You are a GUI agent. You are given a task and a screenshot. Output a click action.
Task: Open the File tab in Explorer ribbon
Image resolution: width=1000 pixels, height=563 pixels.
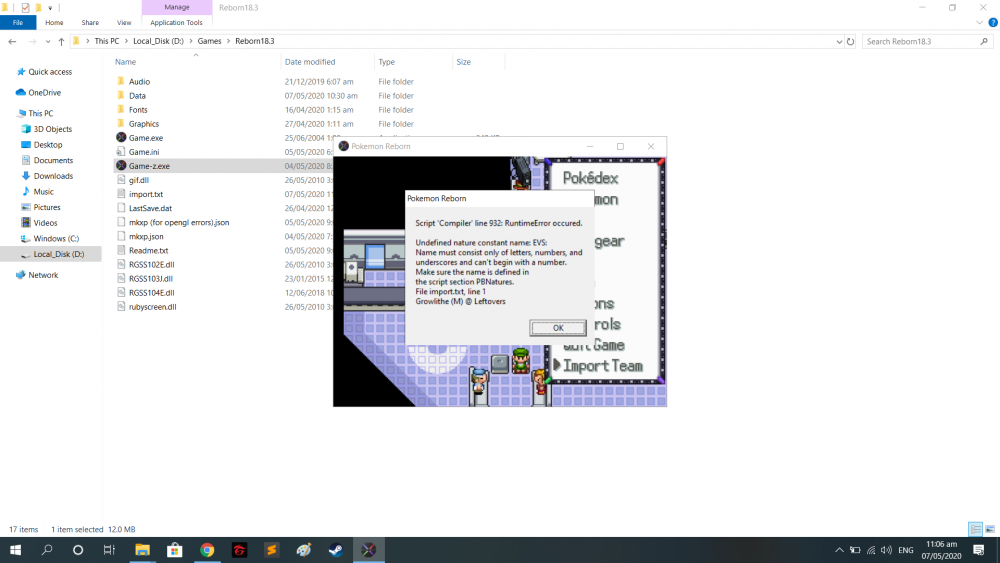(18, 22)
